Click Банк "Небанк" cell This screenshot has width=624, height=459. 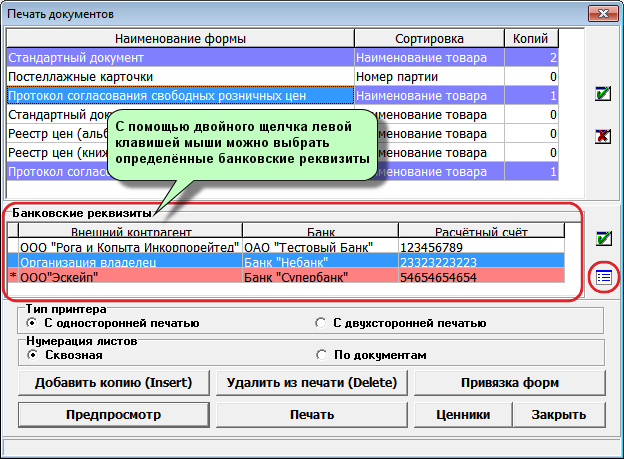[320, 262]
